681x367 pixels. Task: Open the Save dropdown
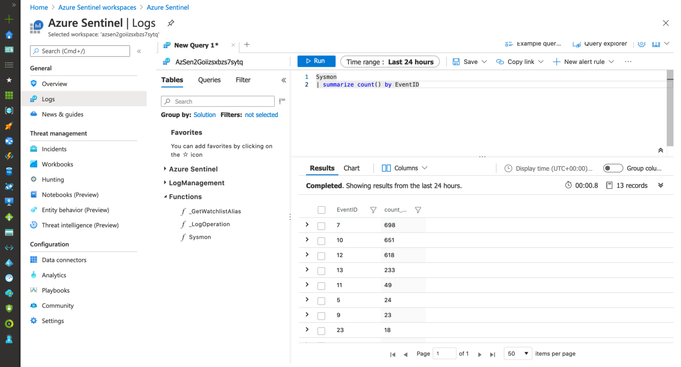click(469, 62)
